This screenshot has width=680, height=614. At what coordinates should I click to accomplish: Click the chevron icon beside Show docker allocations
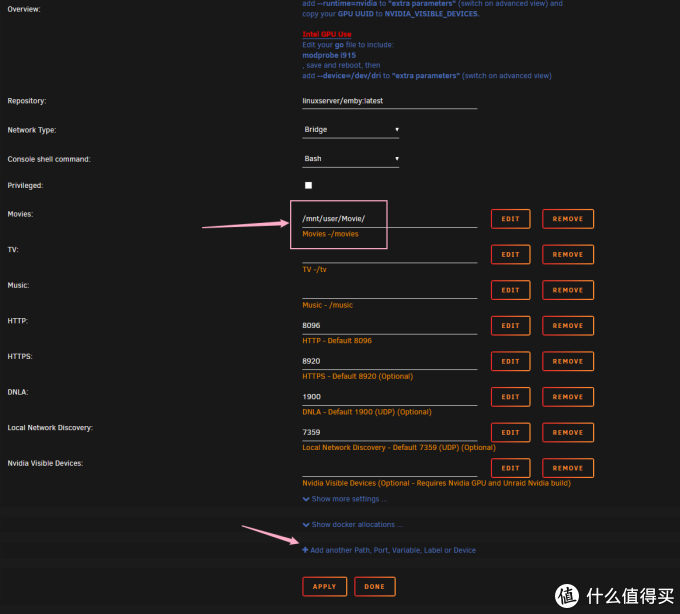306,525
